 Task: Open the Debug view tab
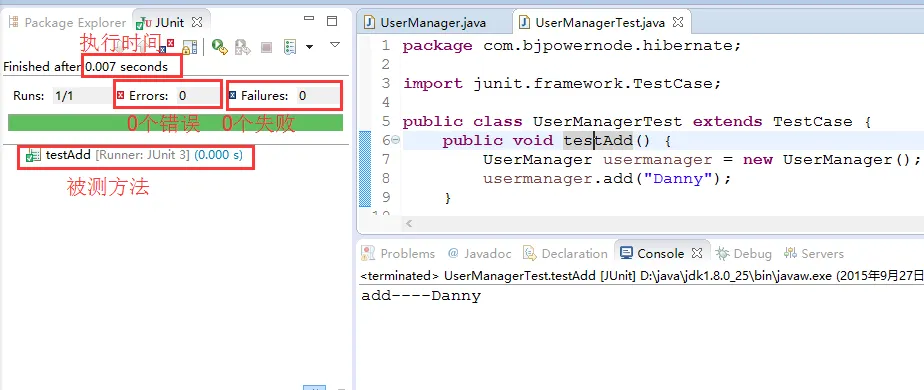tap(744, 253)
